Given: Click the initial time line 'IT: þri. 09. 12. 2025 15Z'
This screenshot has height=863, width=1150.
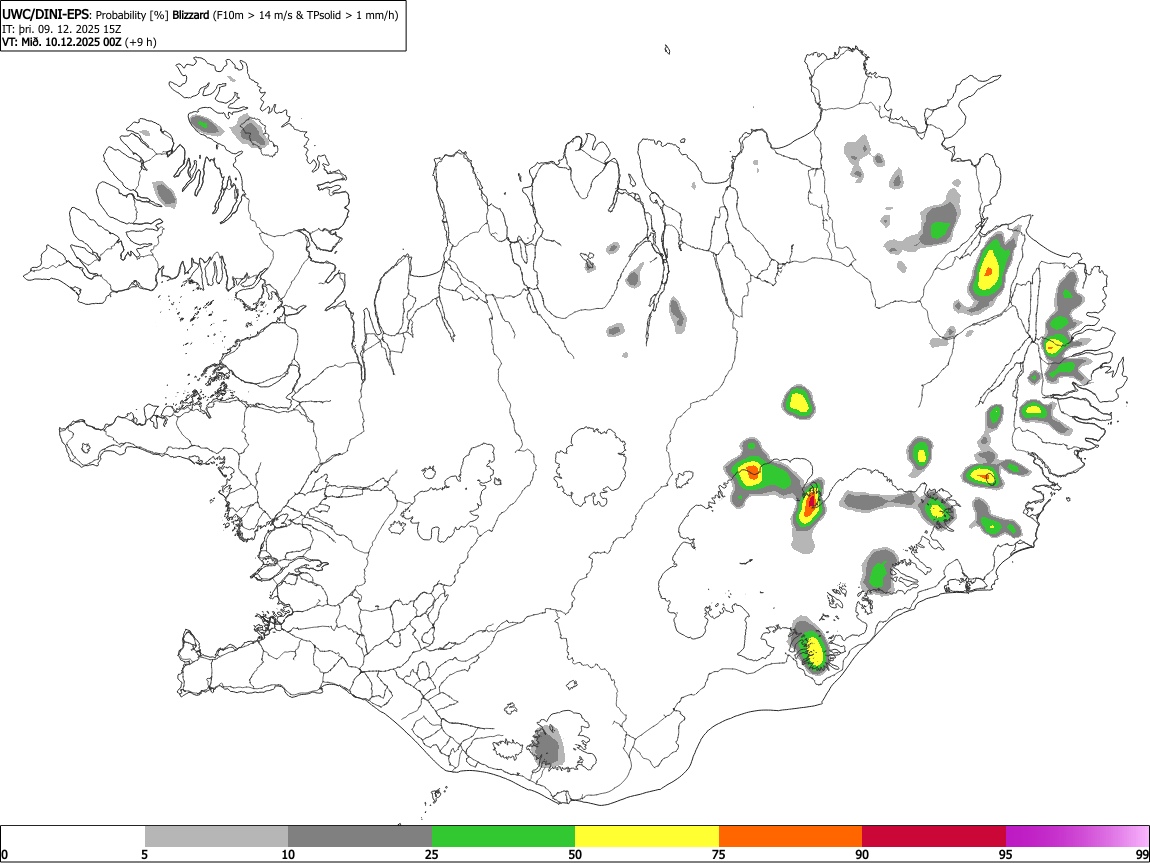Looking at the screenshot, I should [x=62, y=29].
